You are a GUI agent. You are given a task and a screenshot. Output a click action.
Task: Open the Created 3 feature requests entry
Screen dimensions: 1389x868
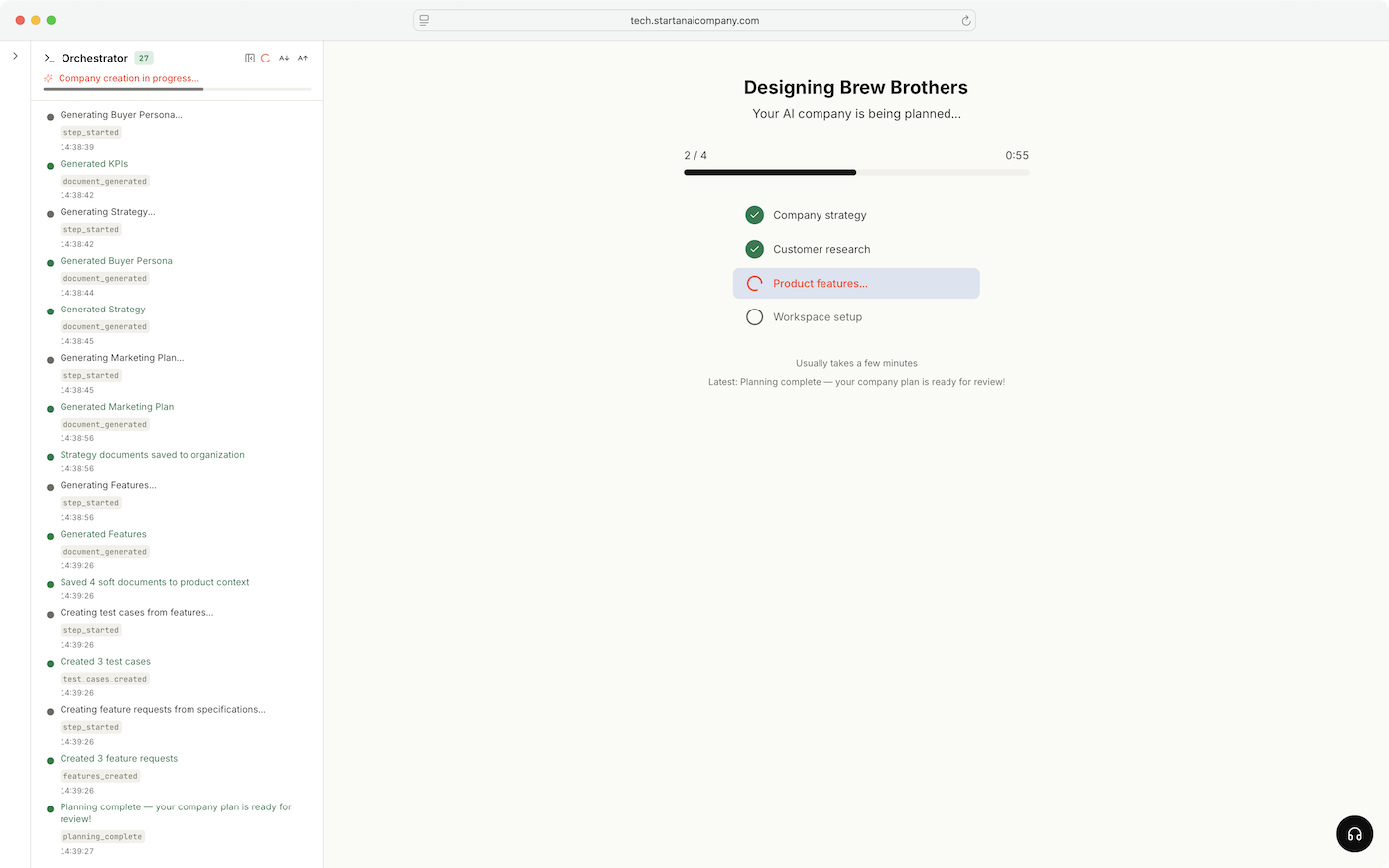tap(119, 759)
